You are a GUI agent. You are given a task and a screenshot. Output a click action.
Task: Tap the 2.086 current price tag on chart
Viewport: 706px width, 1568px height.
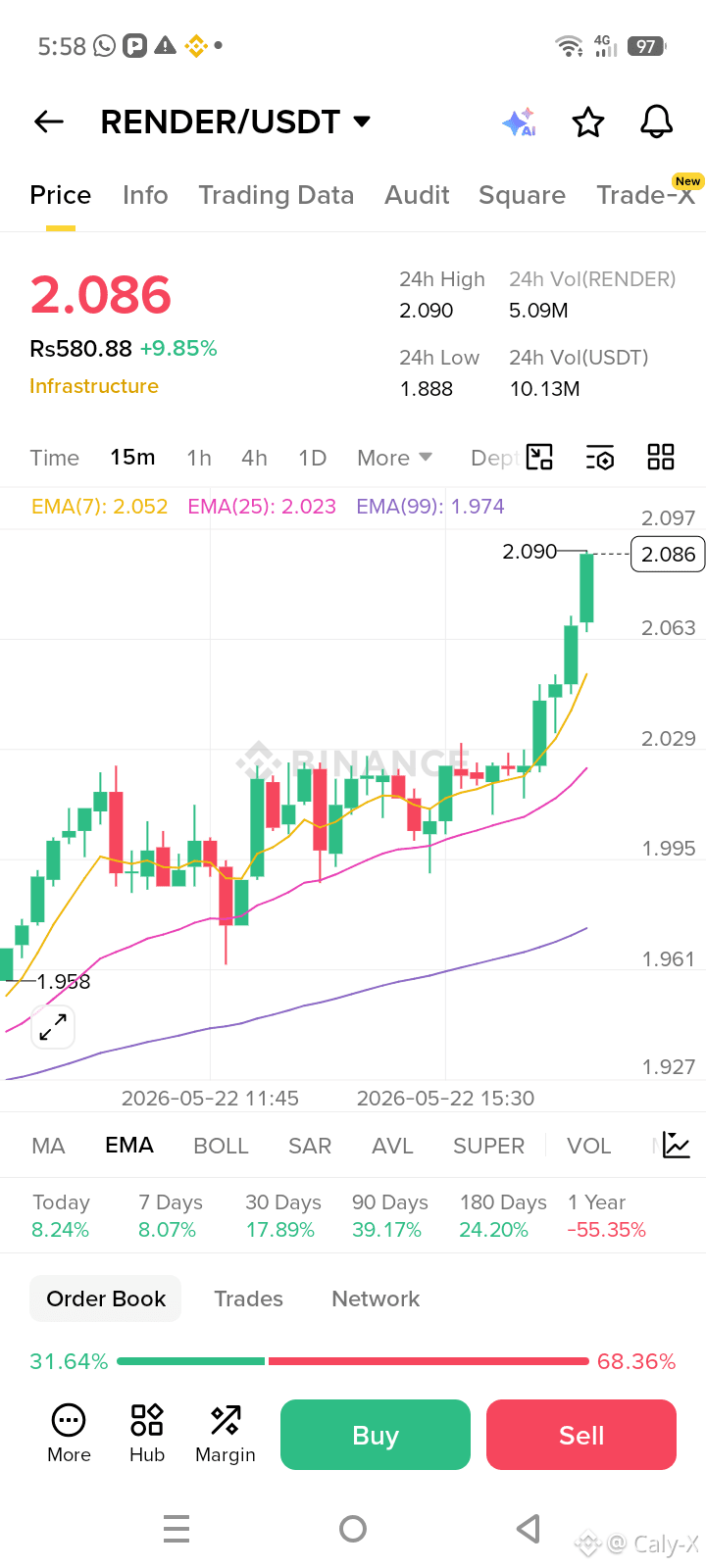coord(668,554)
